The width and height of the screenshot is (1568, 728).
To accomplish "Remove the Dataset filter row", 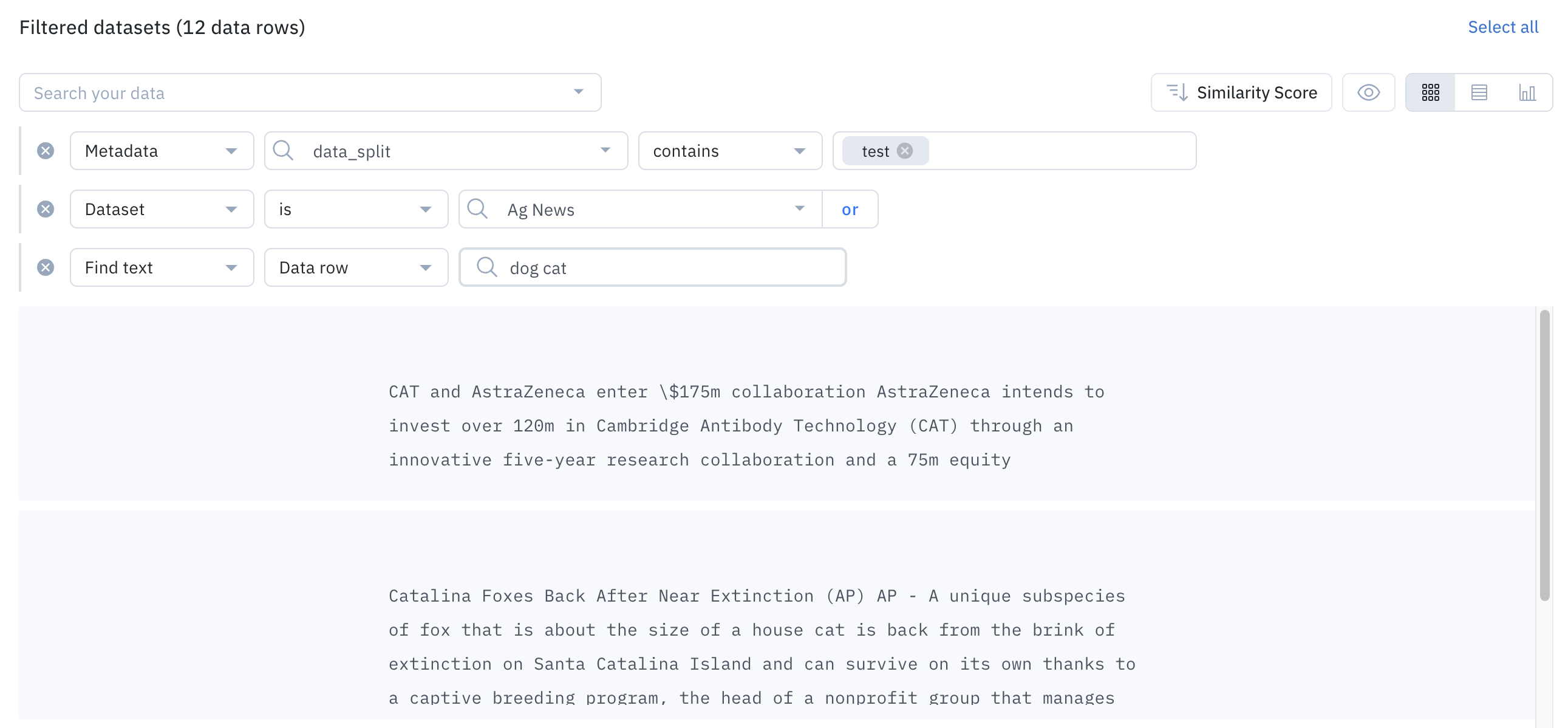I will (x=46, y=209).
